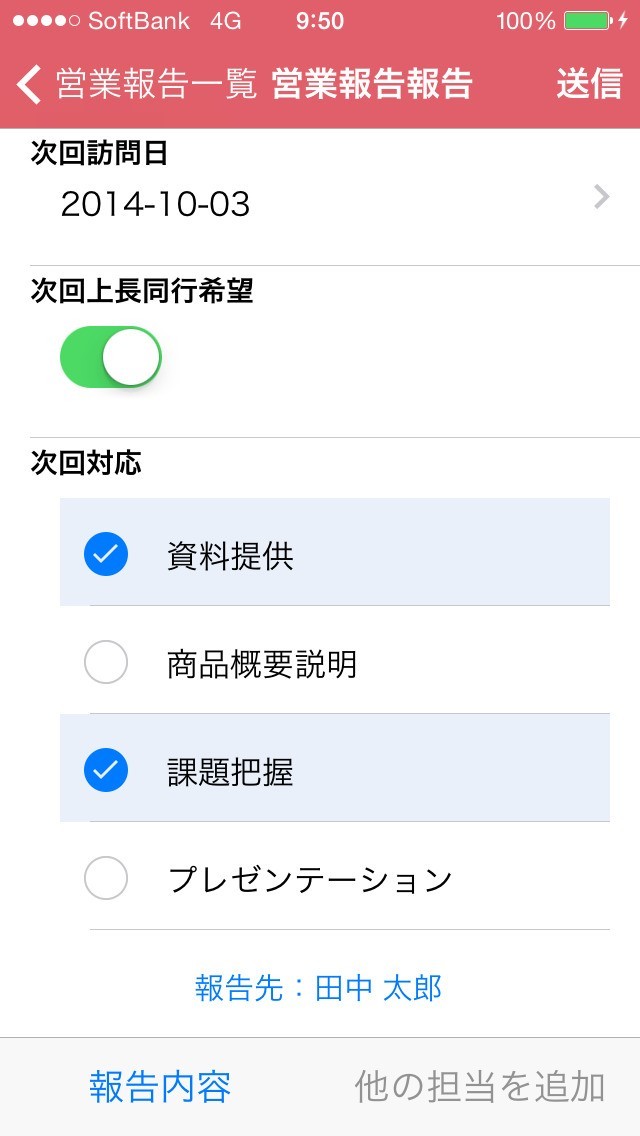Image resolution: width=640 pixels, height=1136 pixels.
Task: Open date picker for 2014-10-03
Action: (156, 204)
